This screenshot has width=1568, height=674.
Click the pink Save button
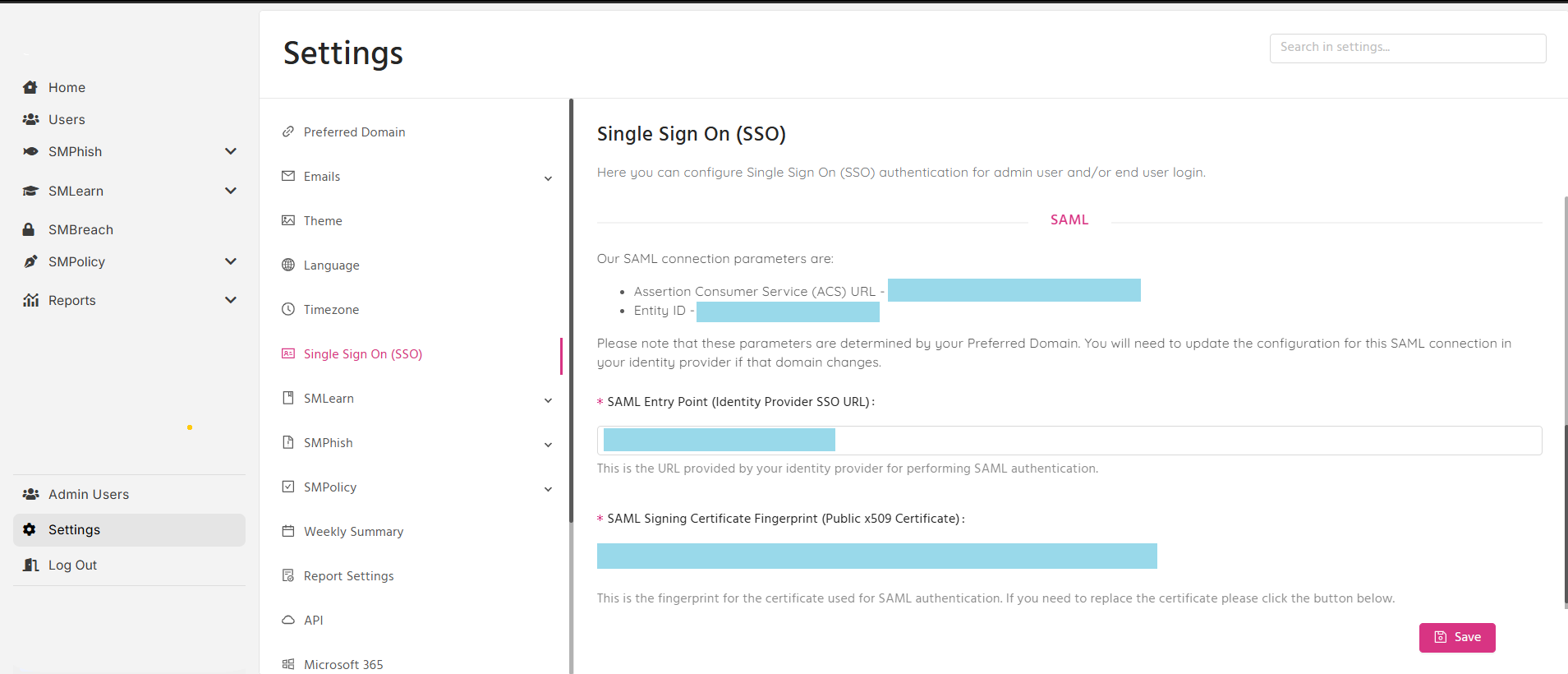click(x=1457, y=637)
